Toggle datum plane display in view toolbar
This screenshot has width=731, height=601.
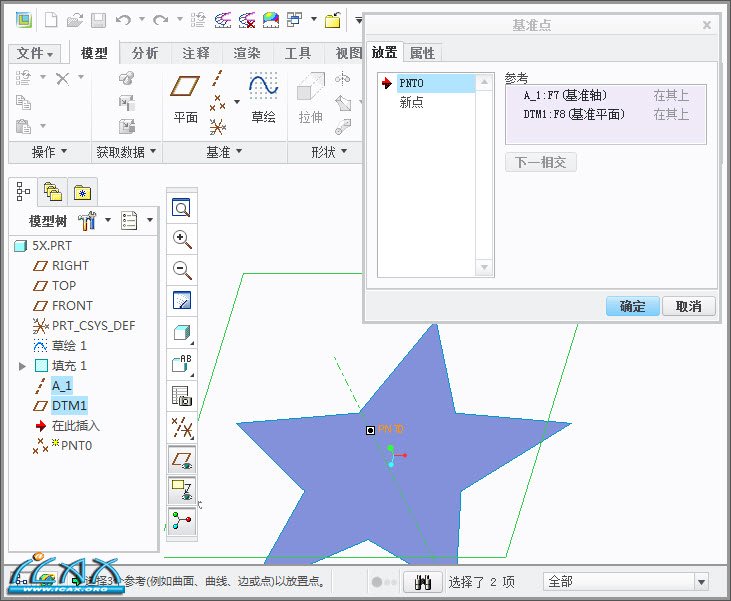pos(181,460)
